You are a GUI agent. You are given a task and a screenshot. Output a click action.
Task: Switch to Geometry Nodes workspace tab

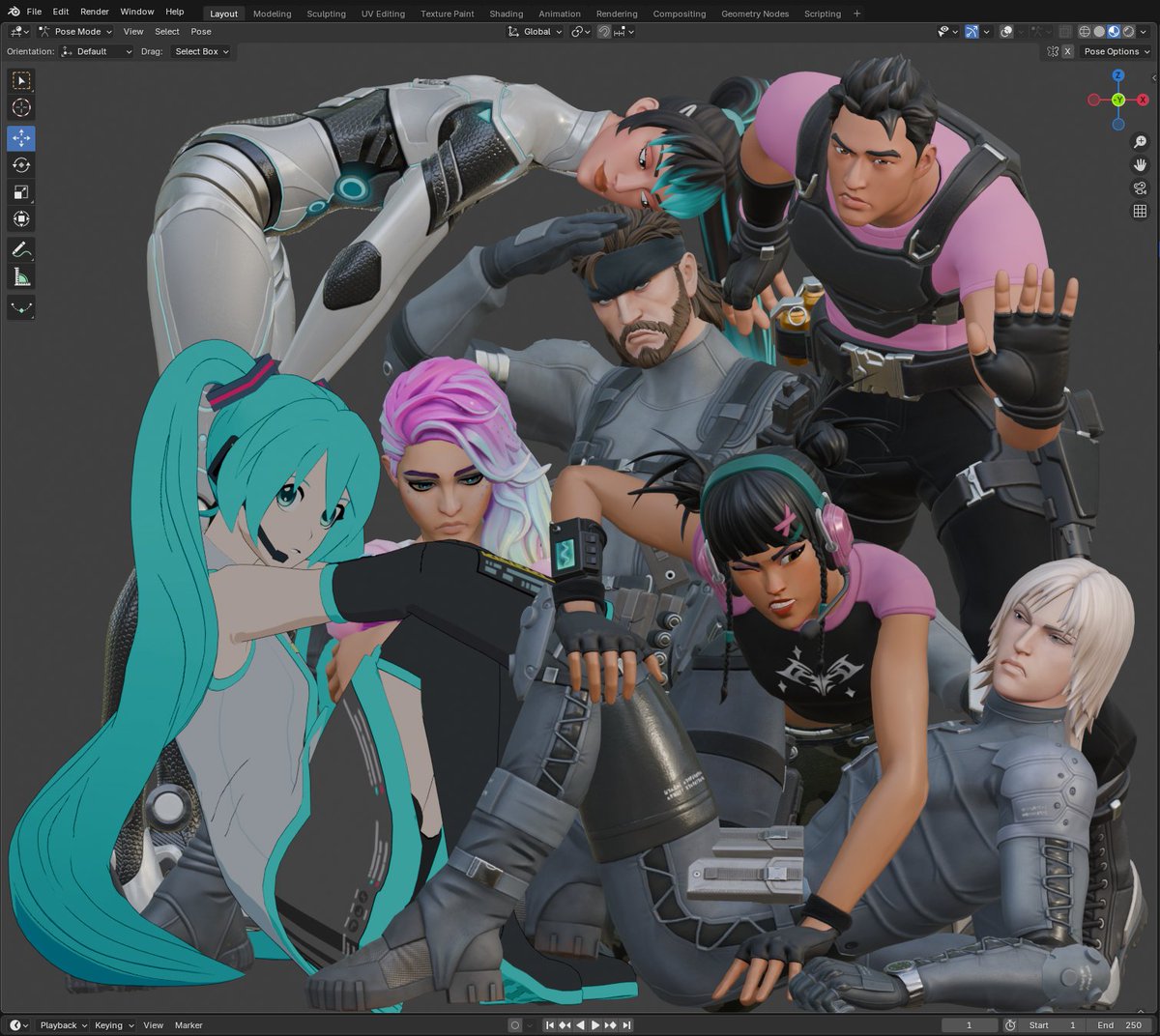755,14
